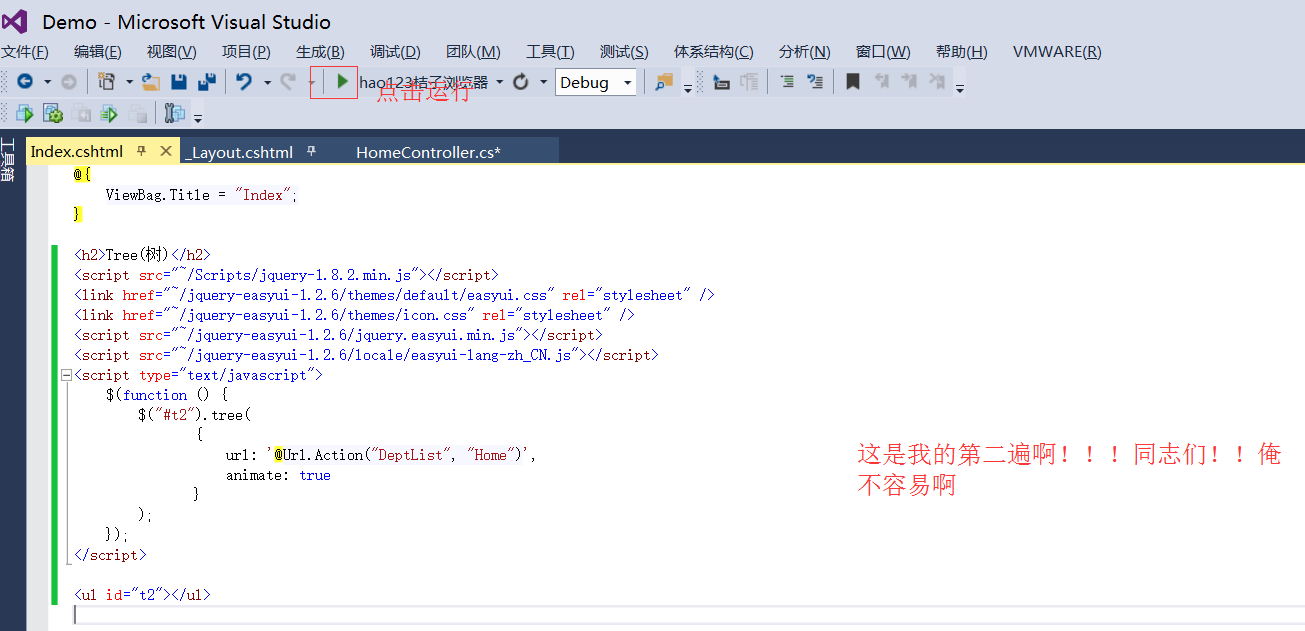Switch to the _Layout.cshtml tab
Image resolution: width=1305 pixels, height=631 pixels.
239,152
